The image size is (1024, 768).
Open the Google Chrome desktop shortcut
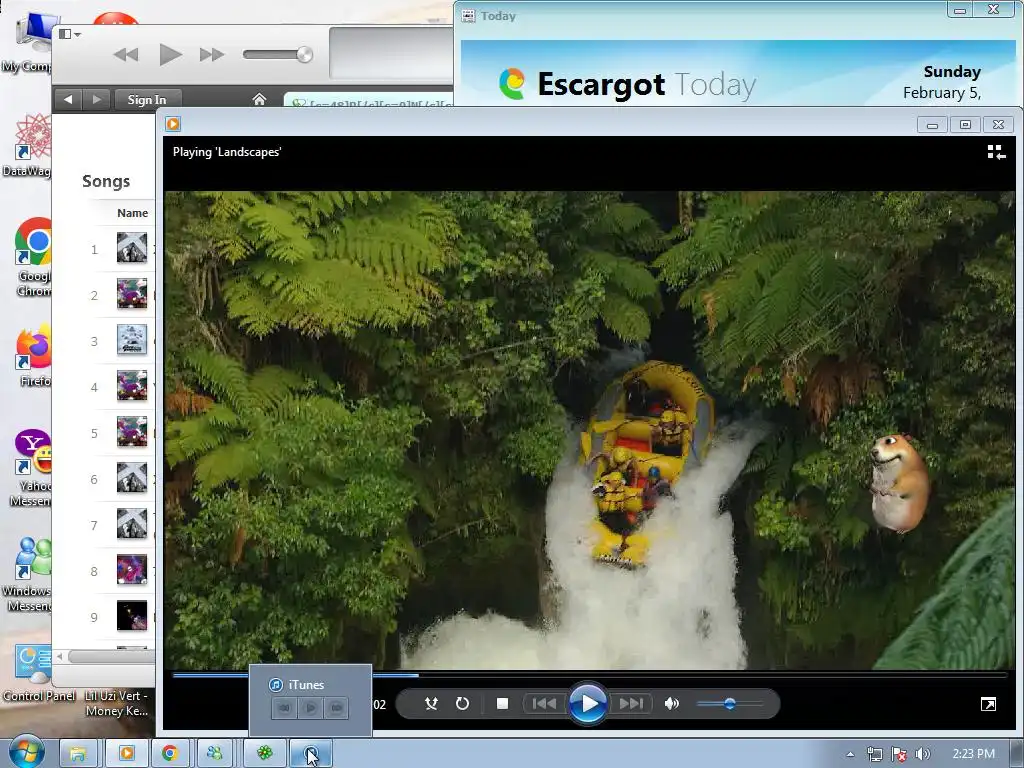[x=33, y=257]
